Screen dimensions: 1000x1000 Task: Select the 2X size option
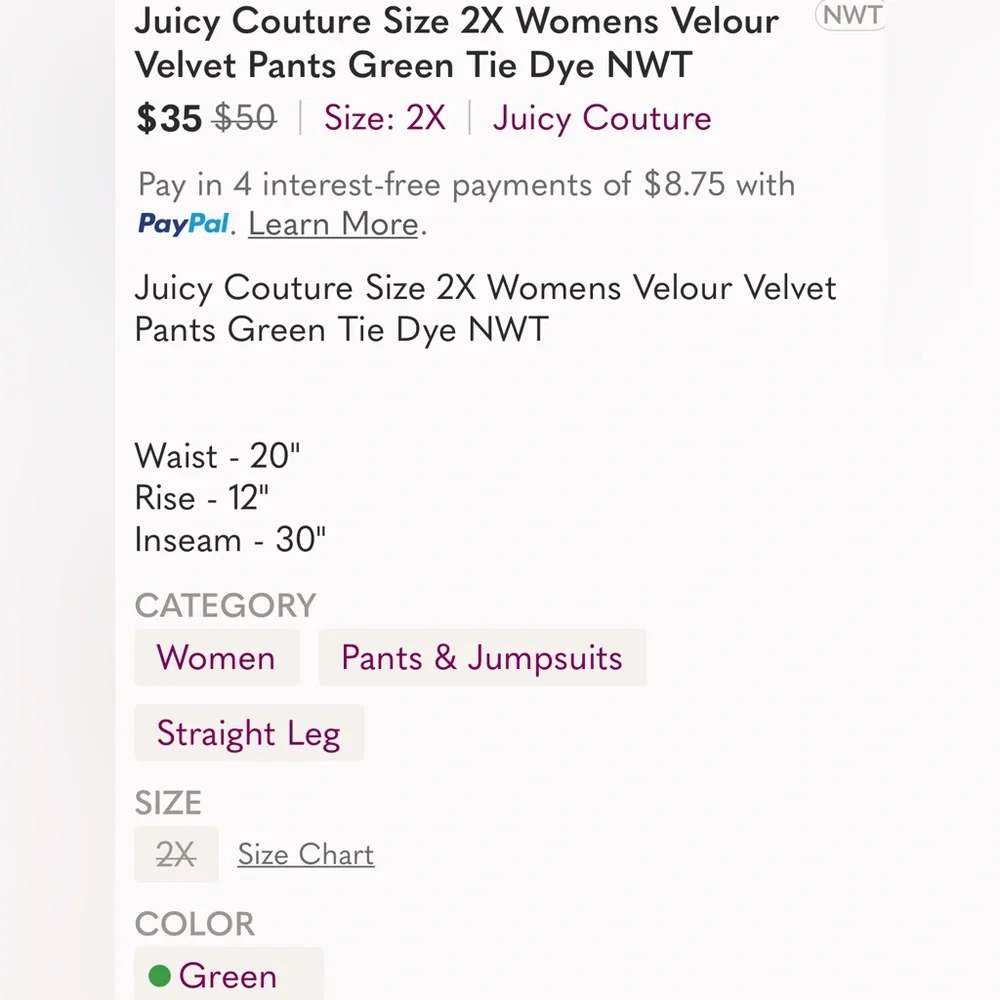click(175, 854)
